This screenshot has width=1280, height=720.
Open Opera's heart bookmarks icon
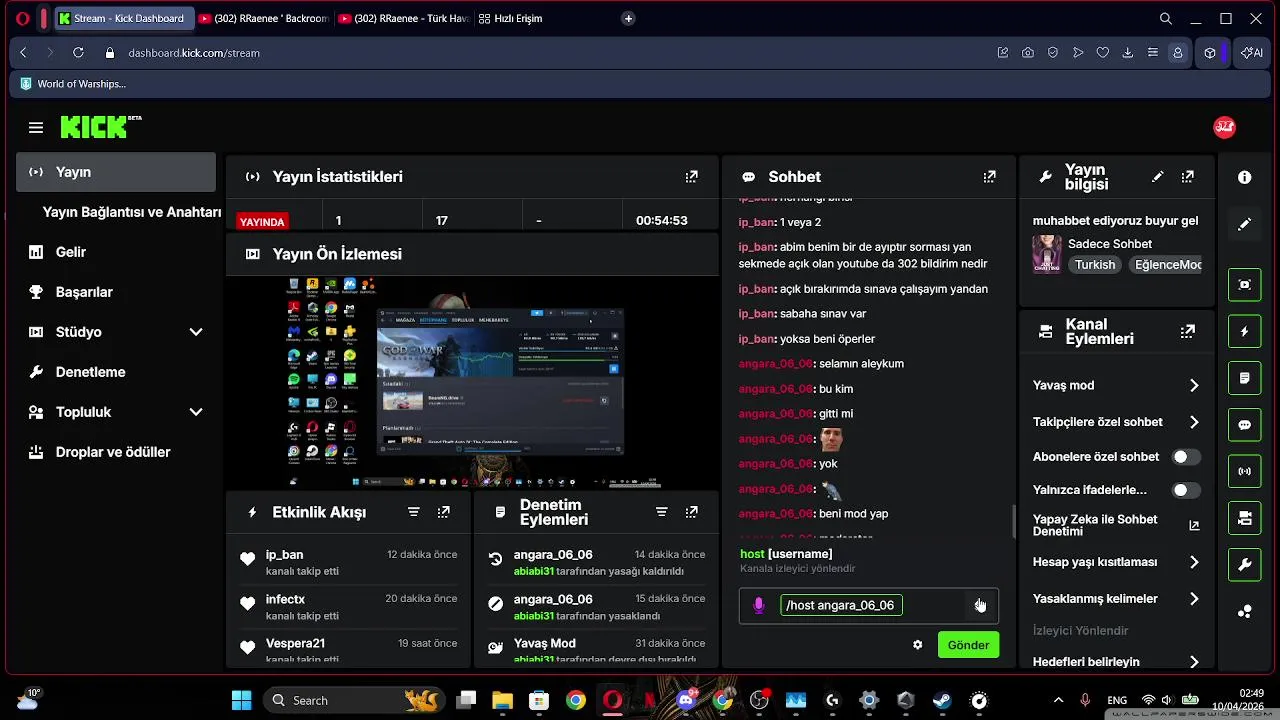[1103, 53]
